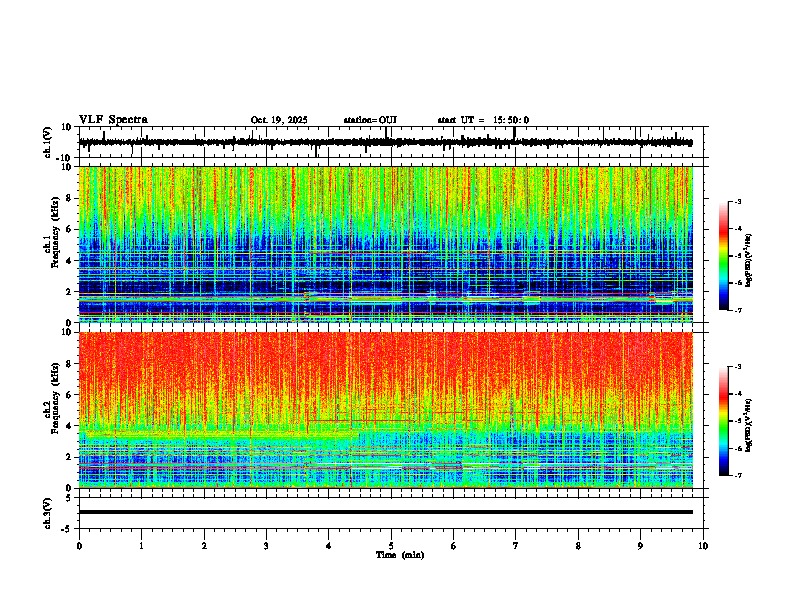
Task: Click the thick black ch.3 voltage line
Action: (386, 512)
